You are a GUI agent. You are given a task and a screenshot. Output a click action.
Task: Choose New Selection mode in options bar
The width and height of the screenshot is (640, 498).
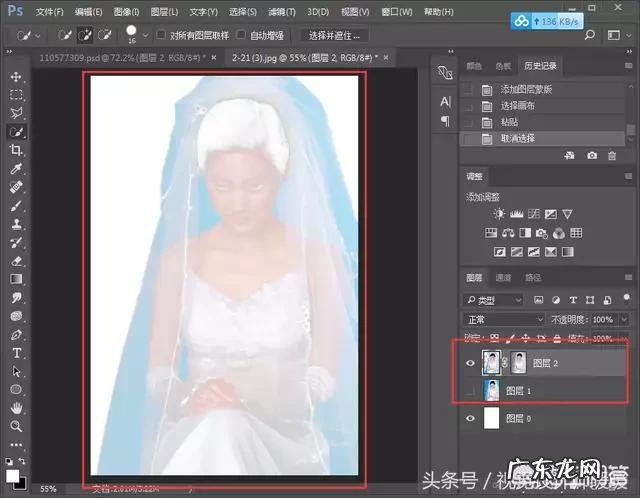coord(64,35)
